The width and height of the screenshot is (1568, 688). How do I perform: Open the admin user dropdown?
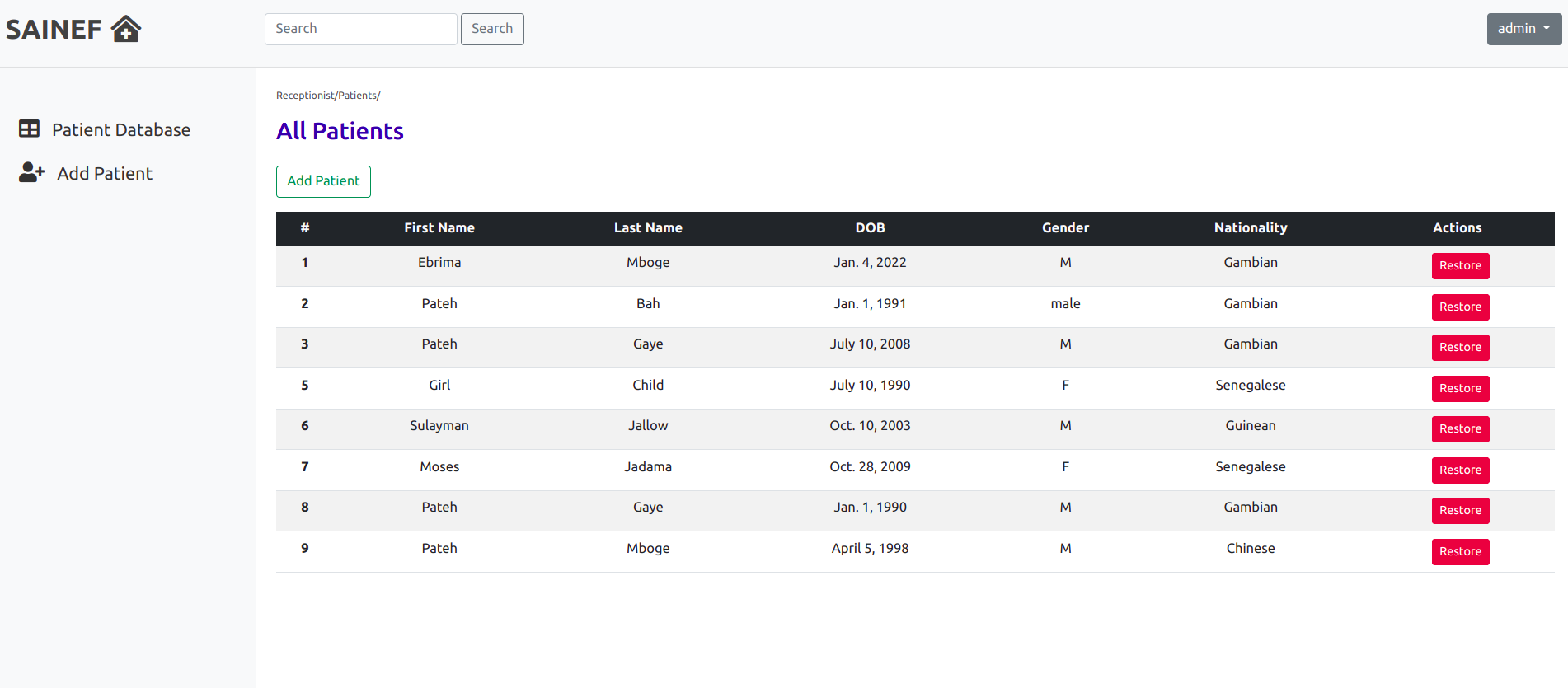click(x=1523, y=29)
